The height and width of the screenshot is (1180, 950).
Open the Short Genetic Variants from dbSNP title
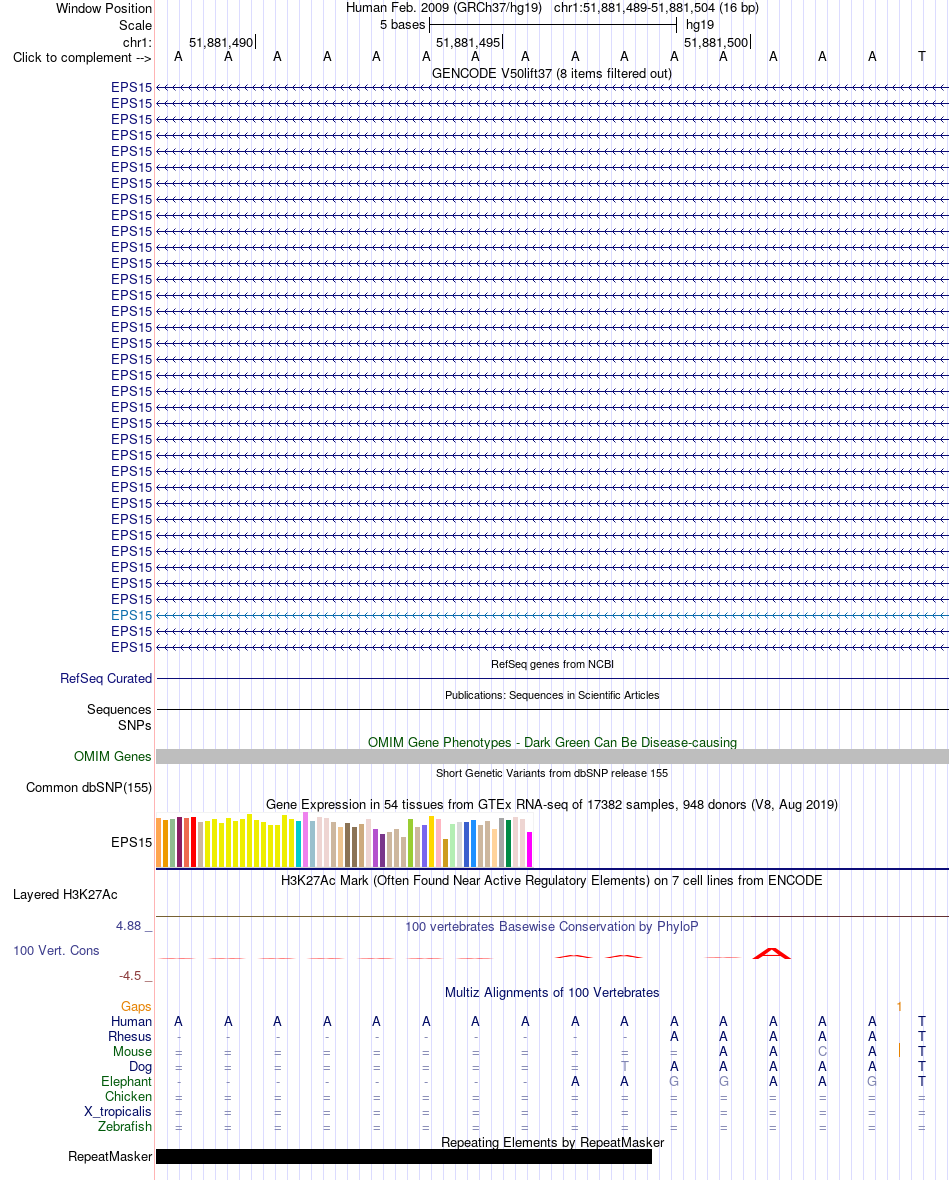coord(552,773)
